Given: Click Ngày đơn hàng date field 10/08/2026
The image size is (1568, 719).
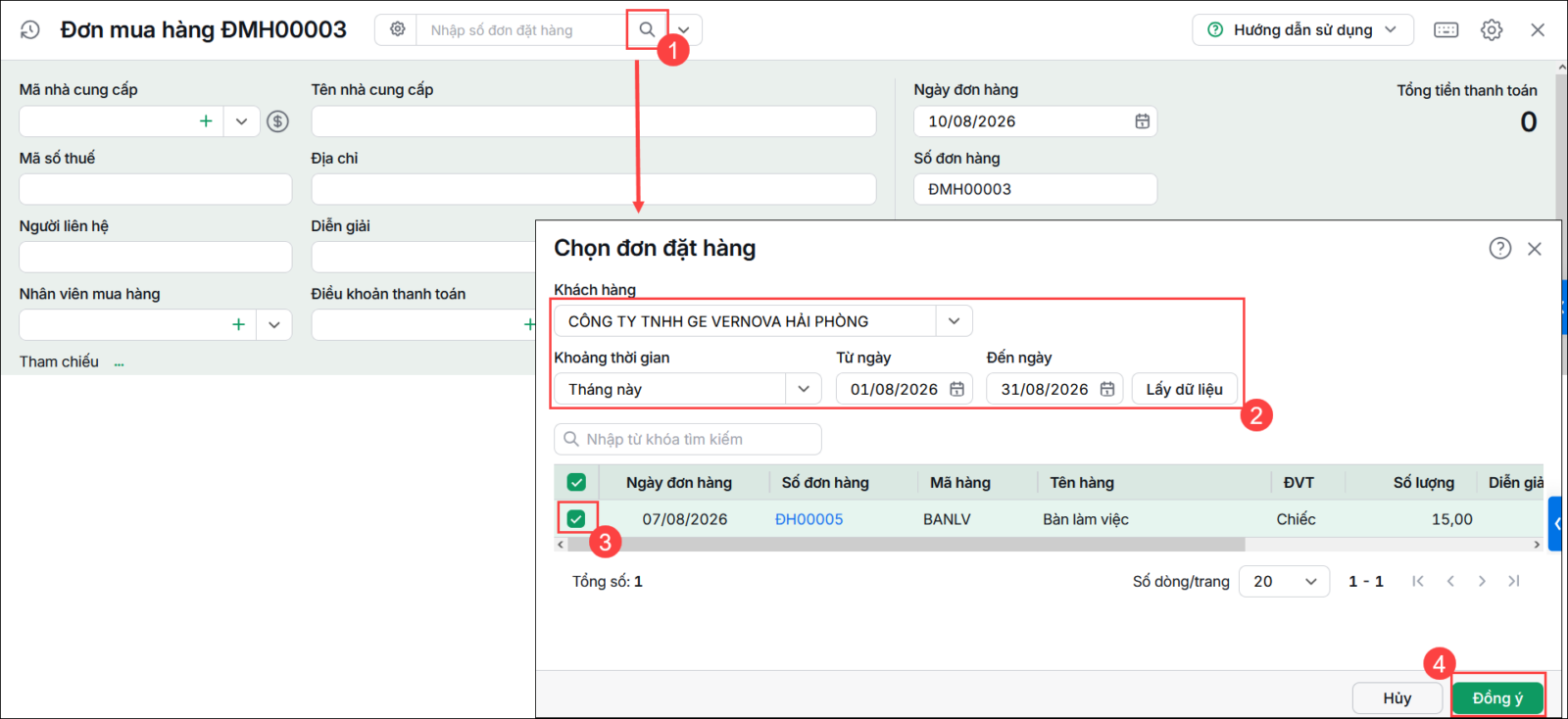Looking at the screenshot, I should 1035,121.
